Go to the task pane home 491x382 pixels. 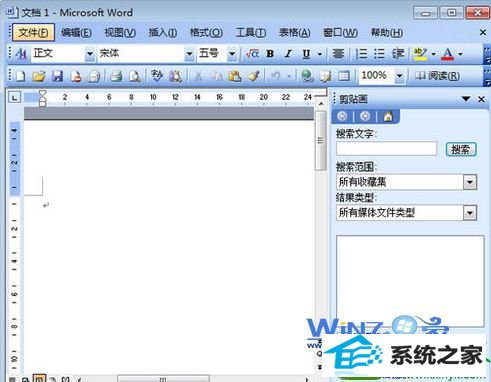click(388, 117)
